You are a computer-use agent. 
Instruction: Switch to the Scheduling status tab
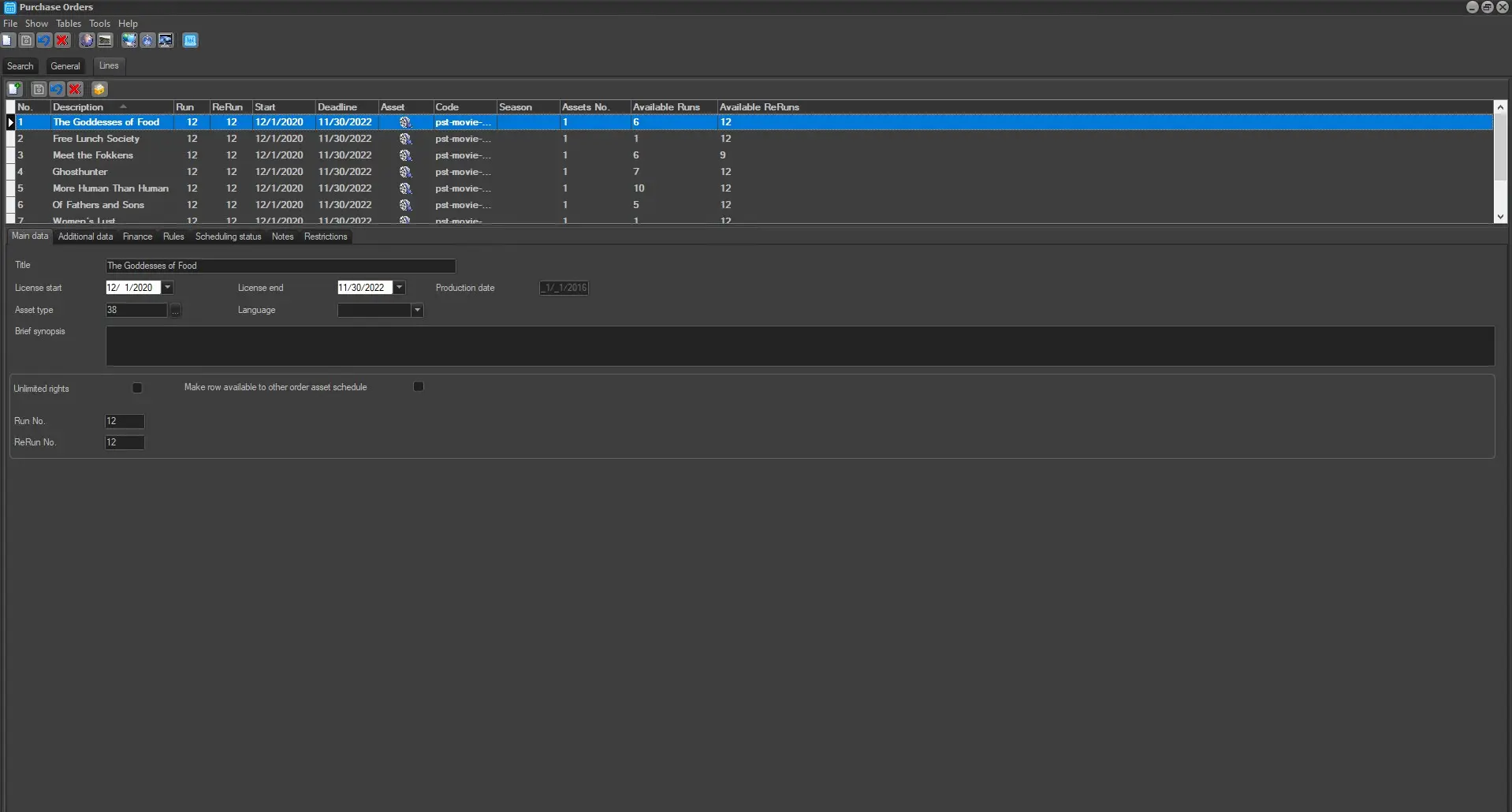pos(228,237)
